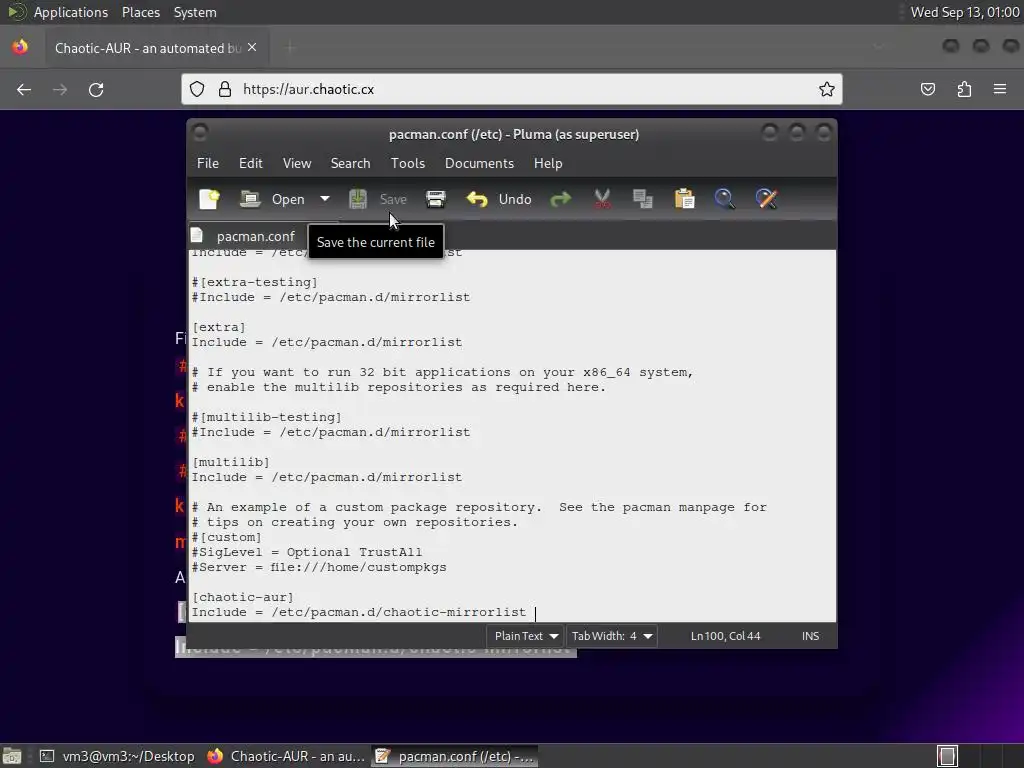Select the Chaotic-AUR Firefox tab
The height and width of the screenshot is (768, 1024).
[156, 48]
